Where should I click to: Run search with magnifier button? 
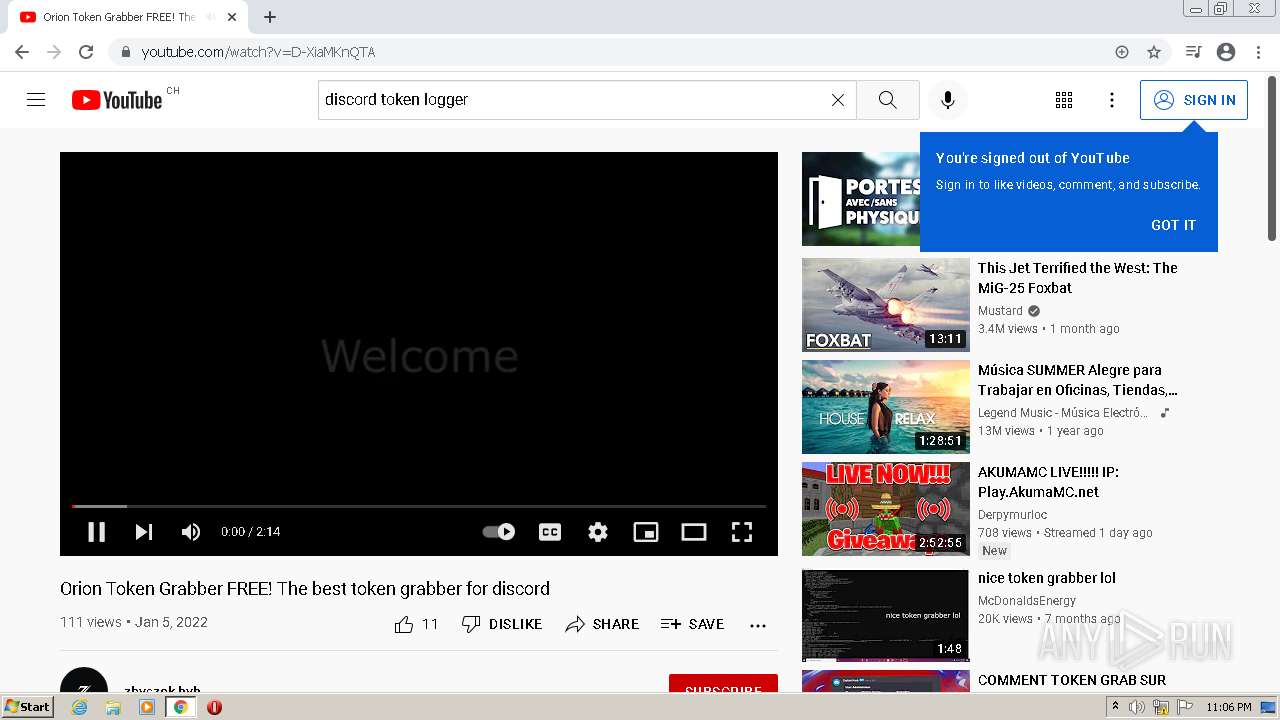(x=887, y=100)
